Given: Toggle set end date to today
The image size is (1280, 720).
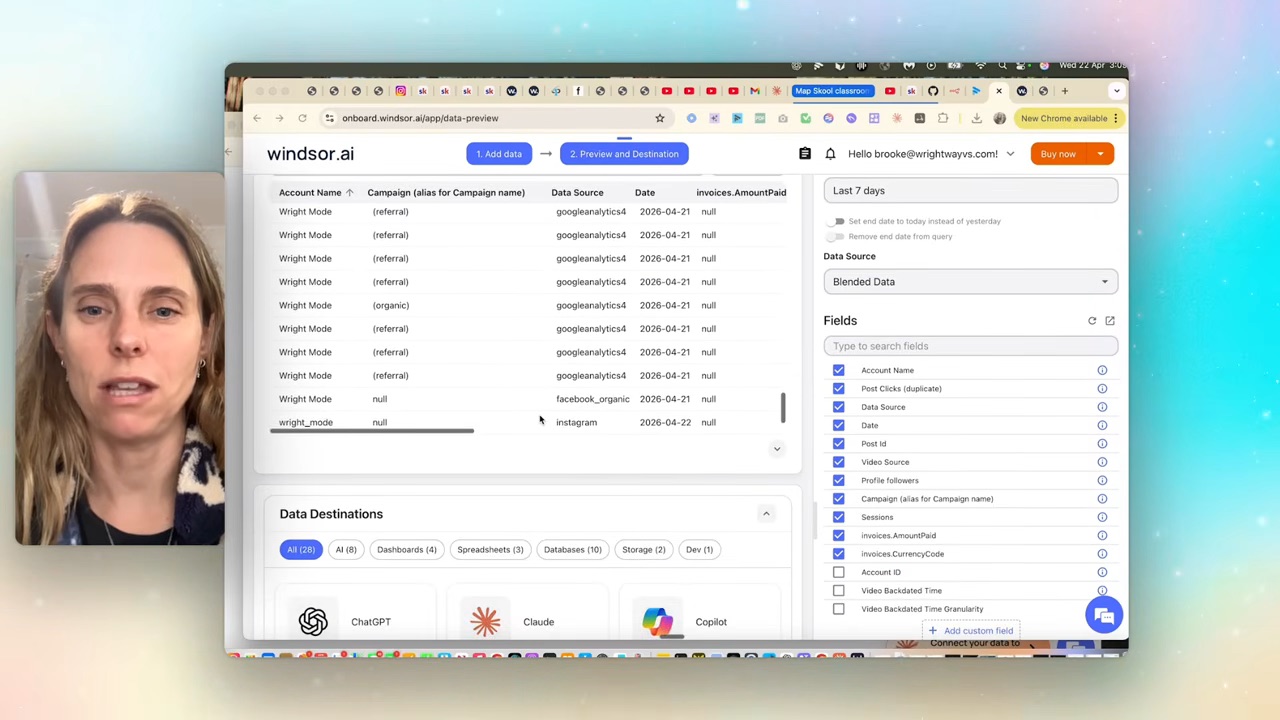Looking at the screenshot, I should tap(836, 221).
